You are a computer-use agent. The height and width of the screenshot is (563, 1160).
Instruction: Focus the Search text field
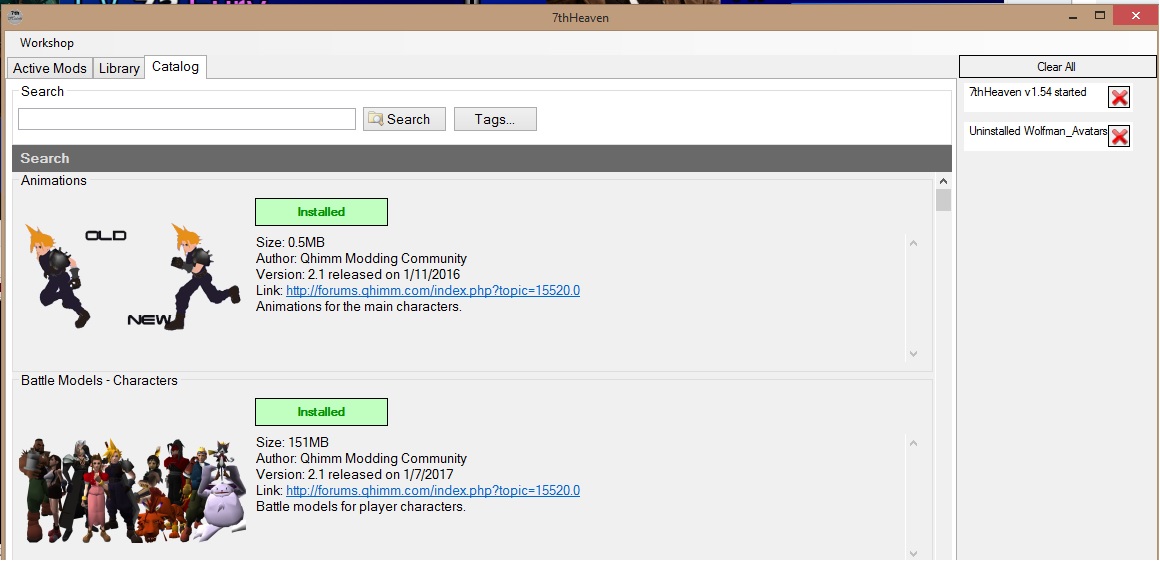click(x=187, y=119)
